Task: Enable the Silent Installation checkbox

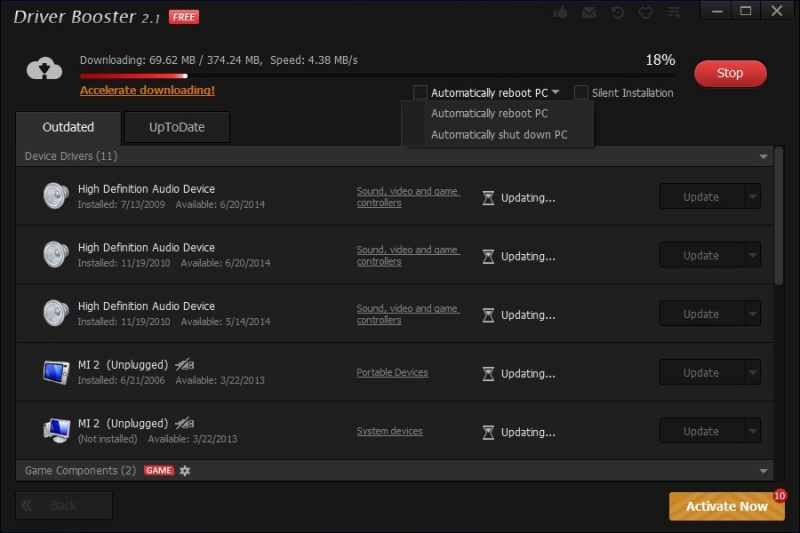Action: click(x=581, y=92)
